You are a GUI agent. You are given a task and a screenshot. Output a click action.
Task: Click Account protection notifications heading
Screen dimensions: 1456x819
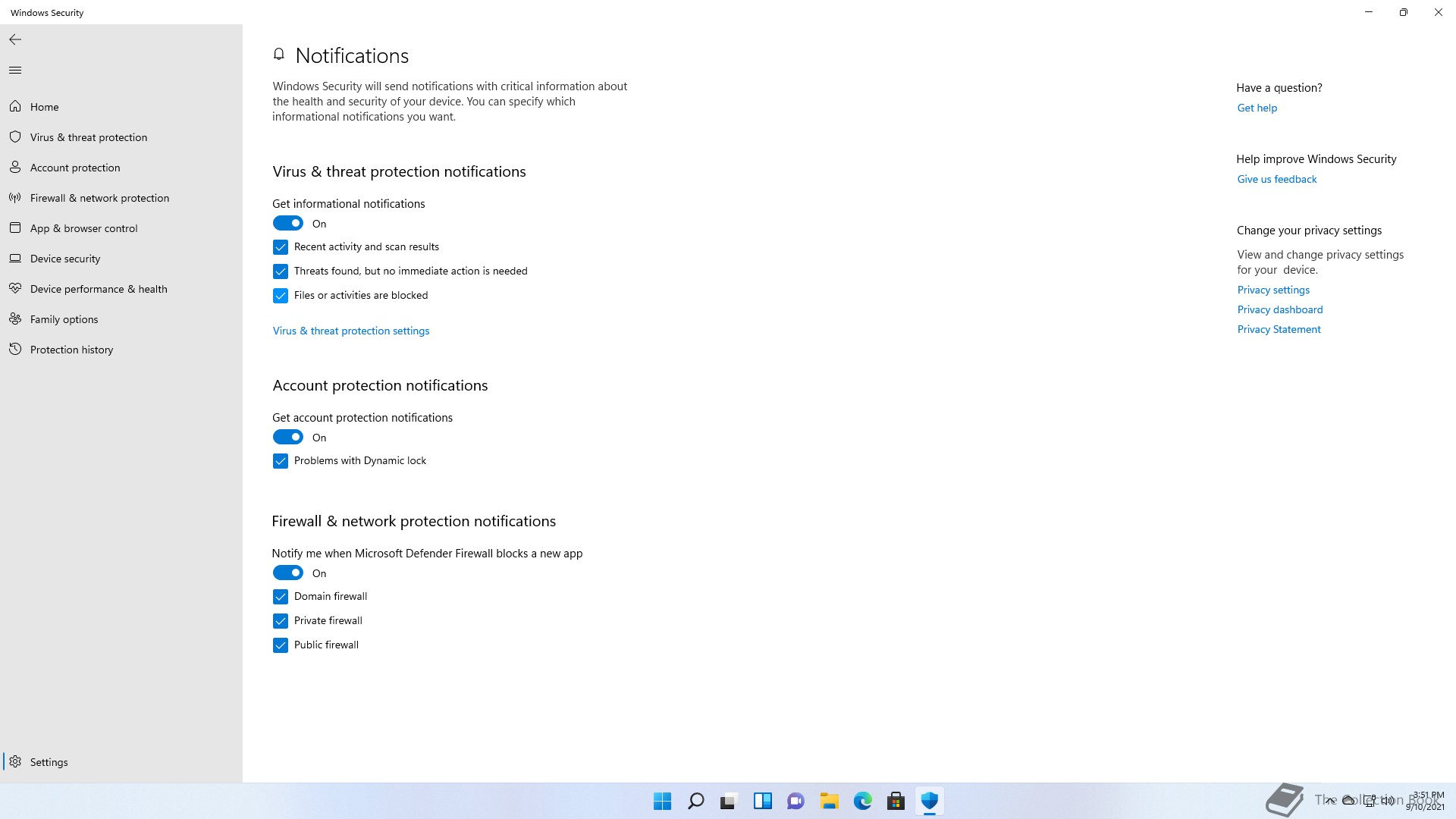click(x=380, y=385)
